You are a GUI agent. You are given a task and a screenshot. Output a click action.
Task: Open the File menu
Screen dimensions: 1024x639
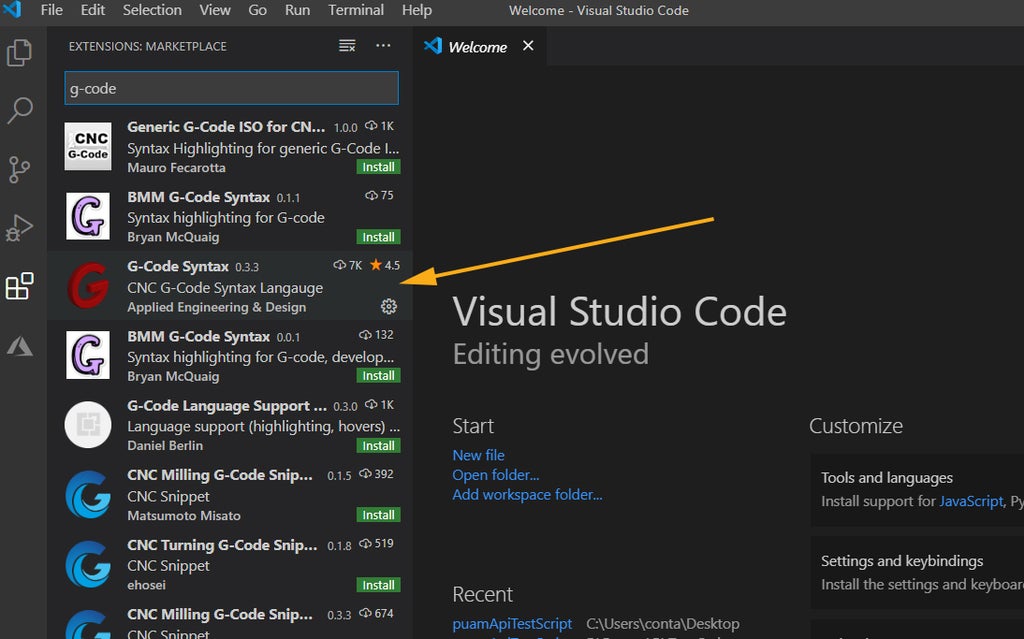pyautogui.click(x=52, y=10)
